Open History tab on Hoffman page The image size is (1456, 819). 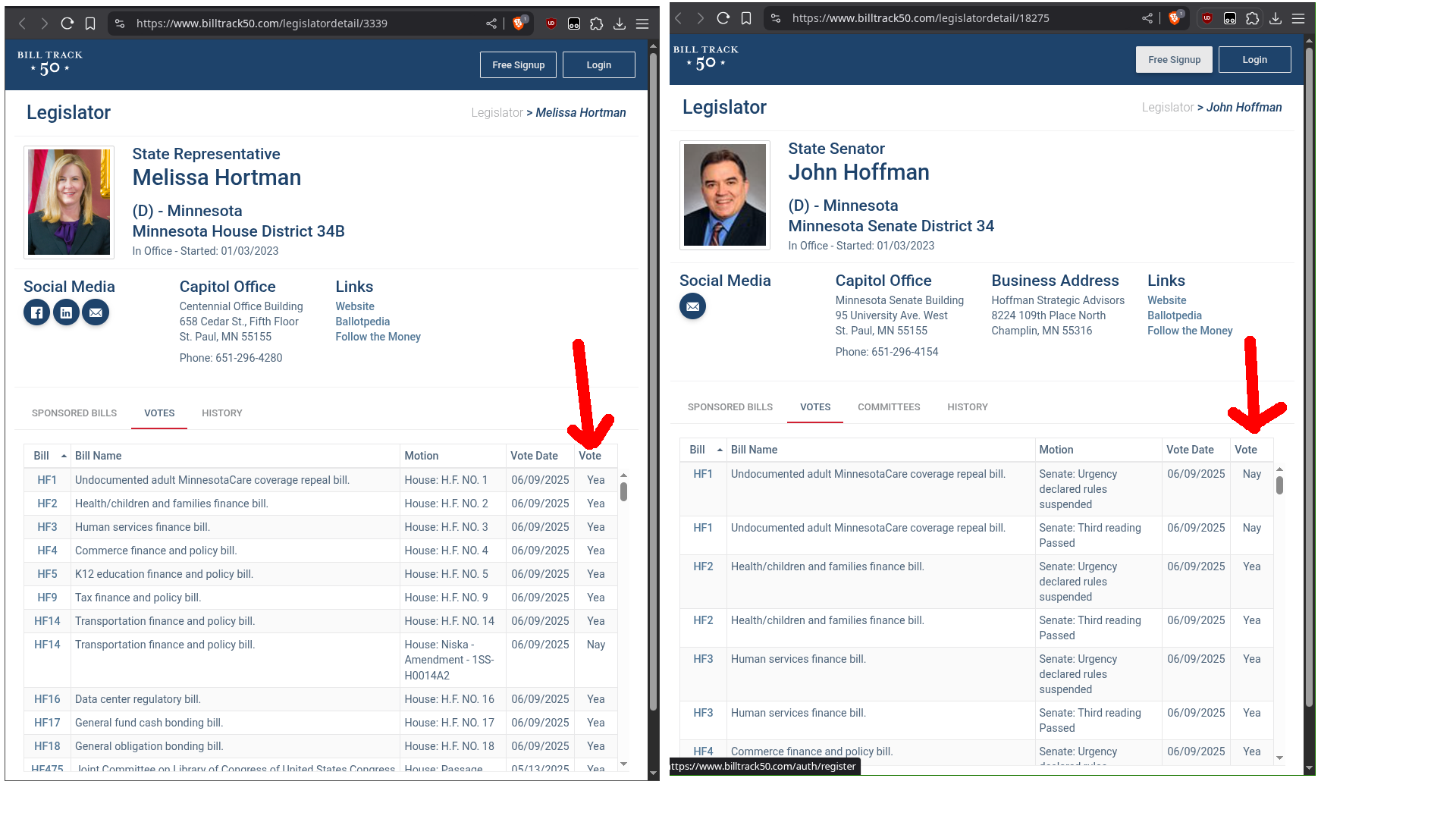pos(968,407)
